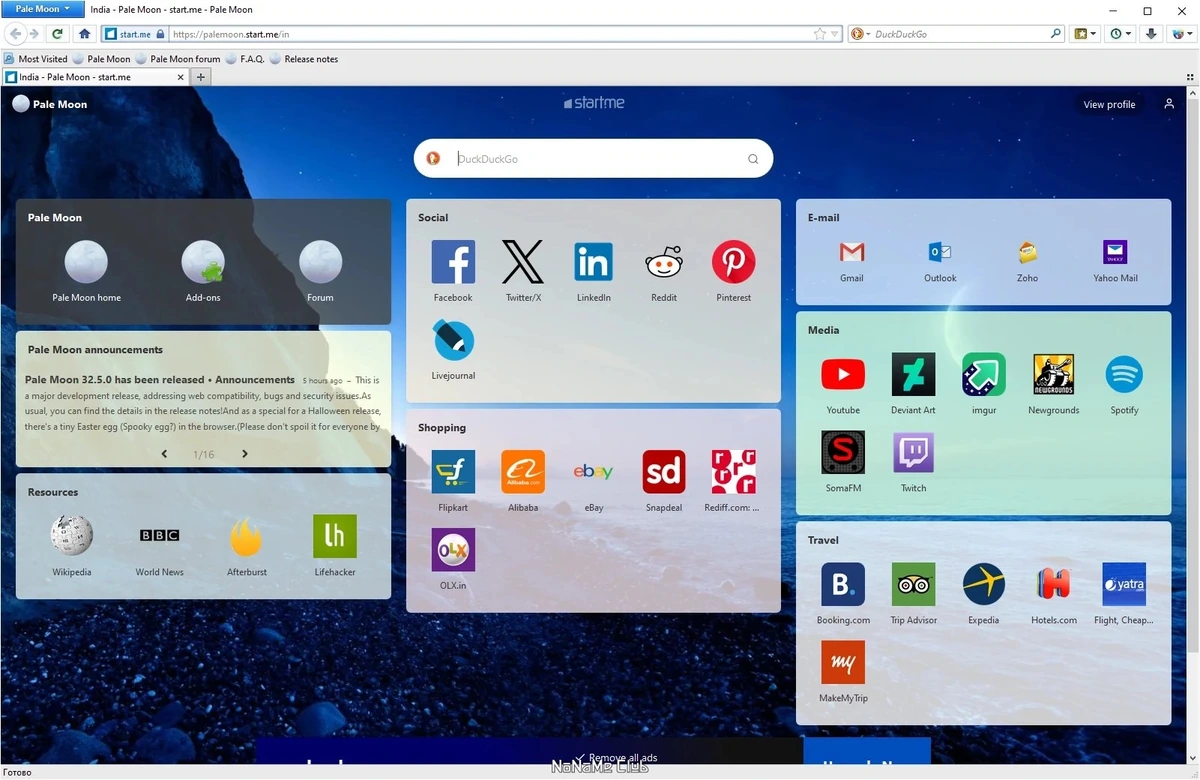Open the Pale Moon application menu dropdown

(x=42, y=9)
